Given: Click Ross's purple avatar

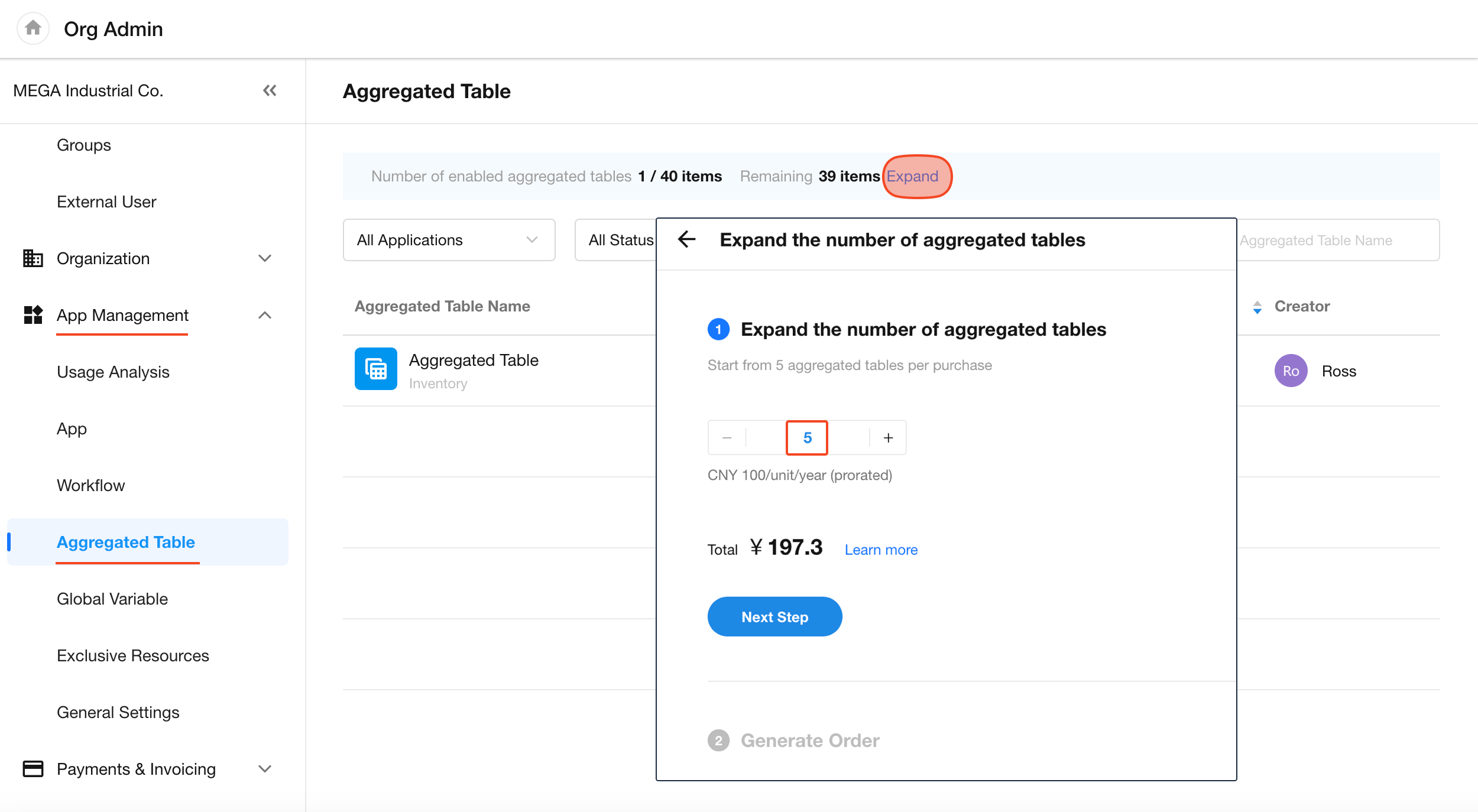Looking at the screenshot, I should point(1291,371).
